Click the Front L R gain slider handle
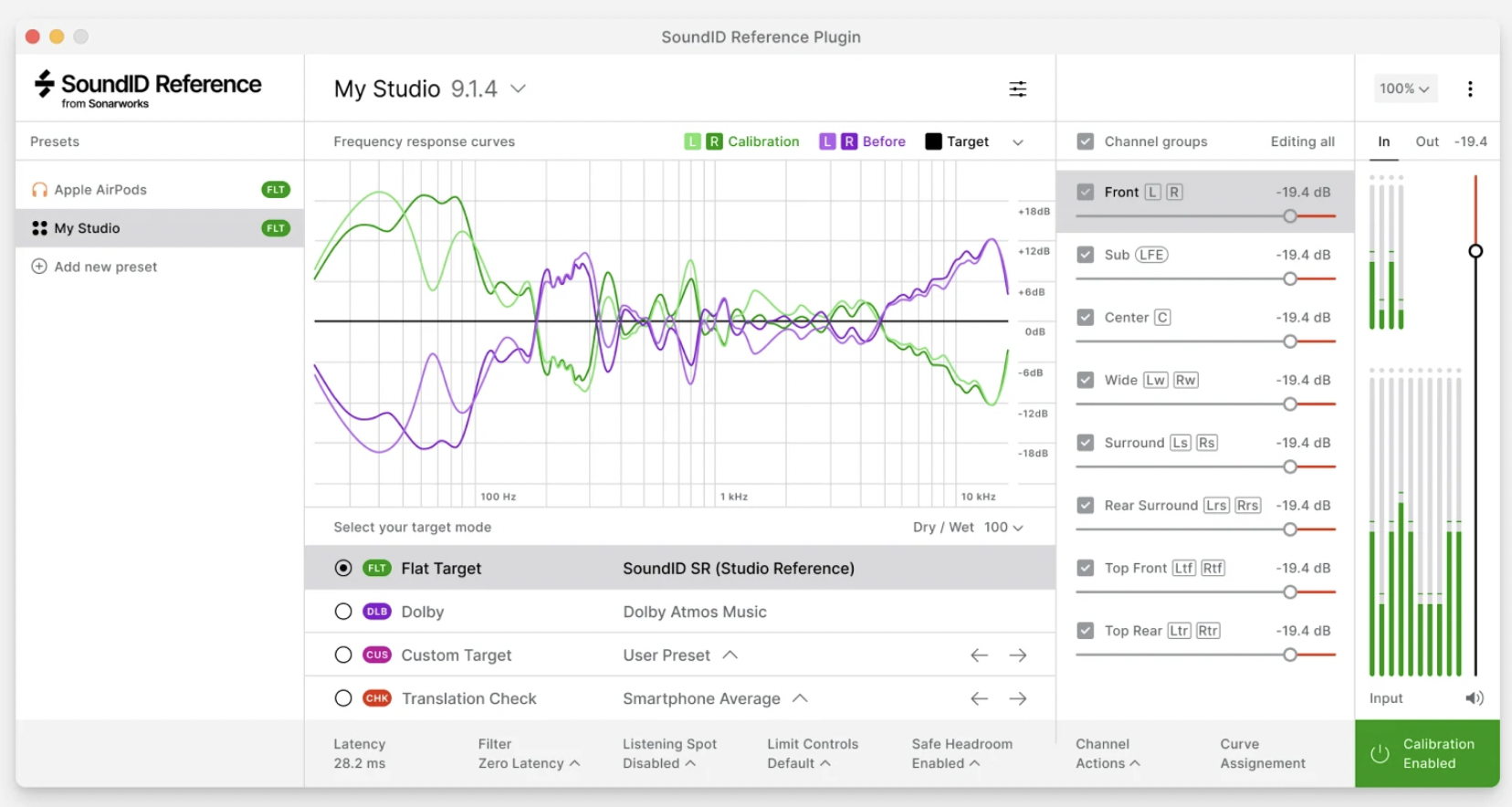The image size is (1512, 807). [x=1290, y=216]
